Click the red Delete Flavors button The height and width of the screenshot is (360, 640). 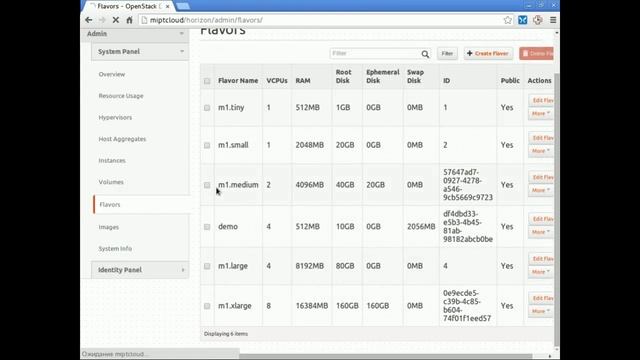tap(536, 53)
